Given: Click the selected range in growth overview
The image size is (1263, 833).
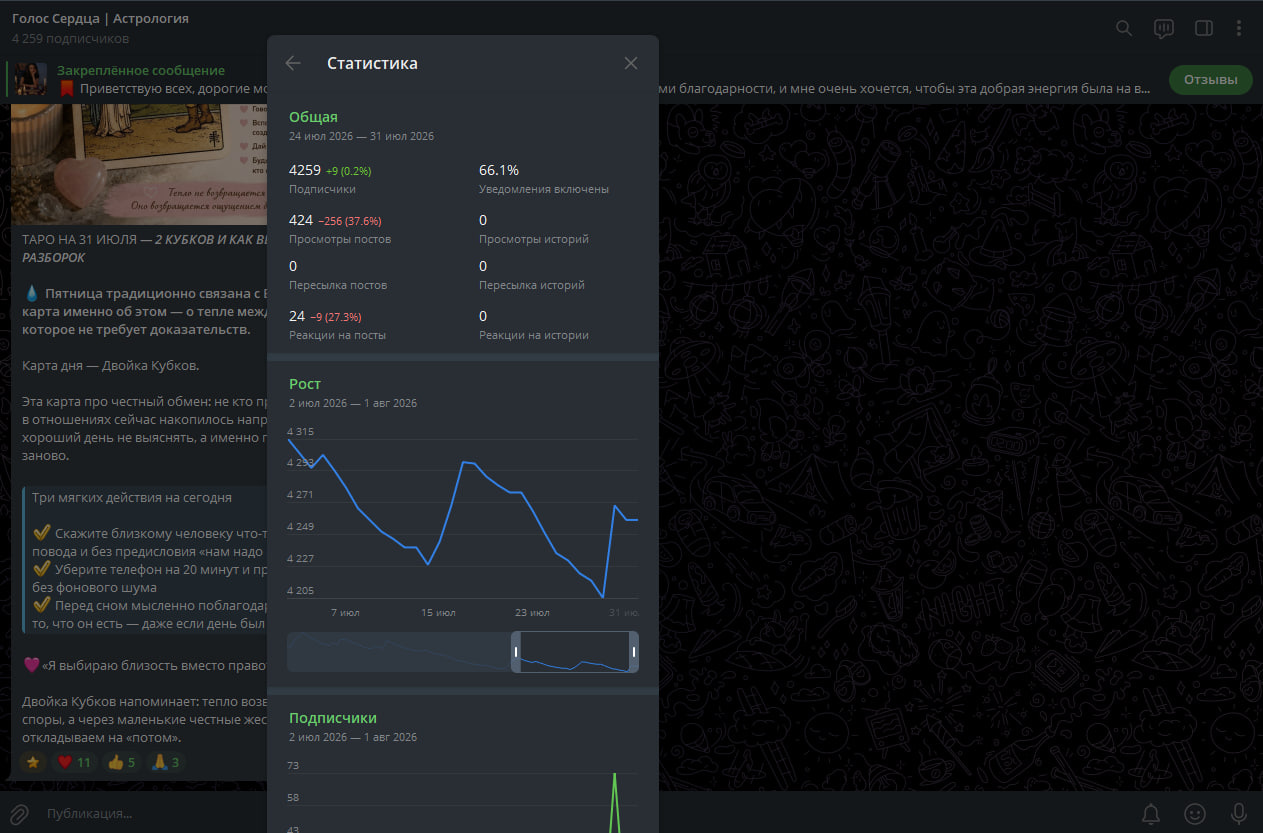Looking at the screenshot, I should [x=575, y=652].
